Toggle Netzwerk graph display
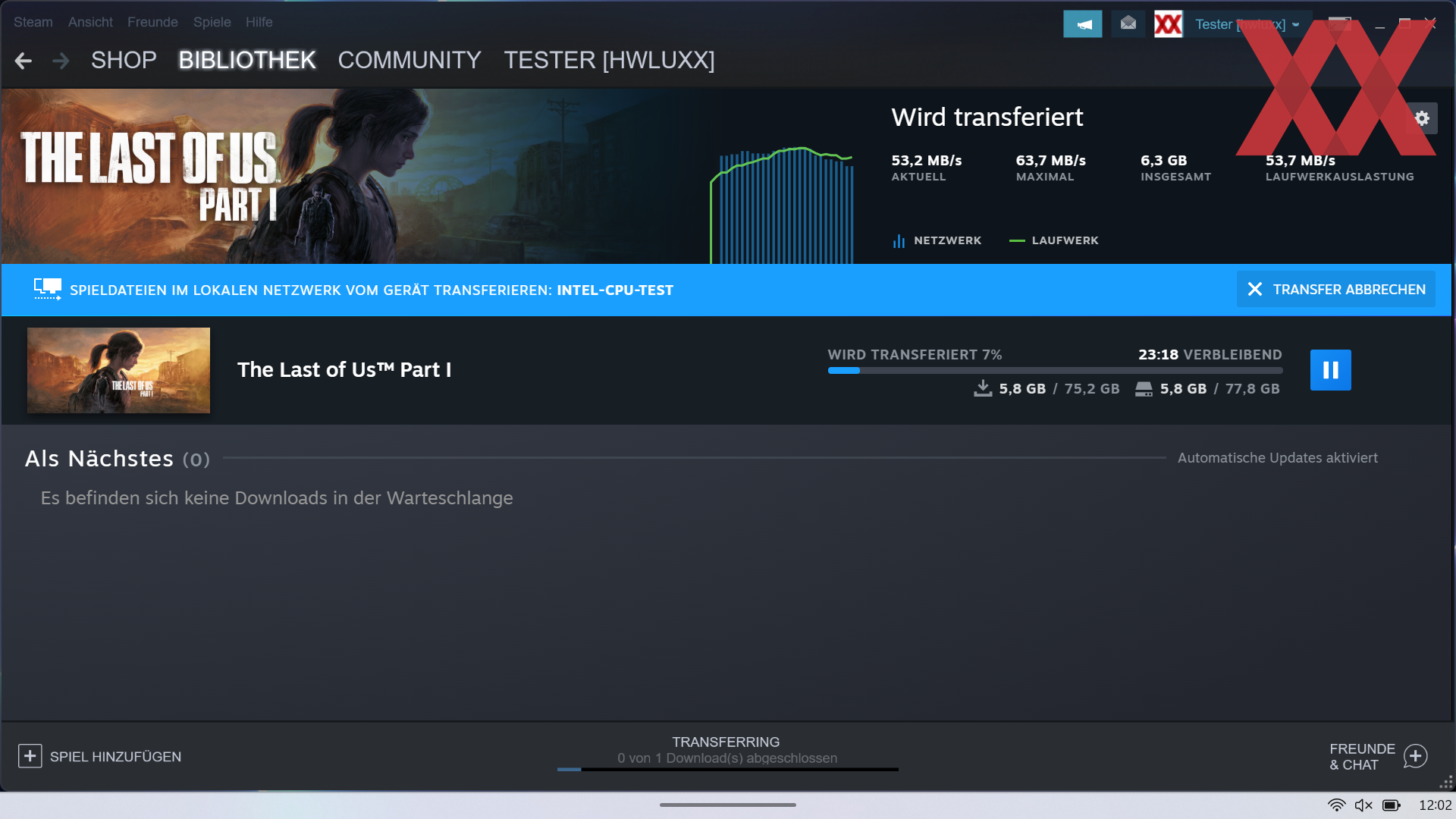This screenshot has height=819, width=1456. click(x=936, y=240)
